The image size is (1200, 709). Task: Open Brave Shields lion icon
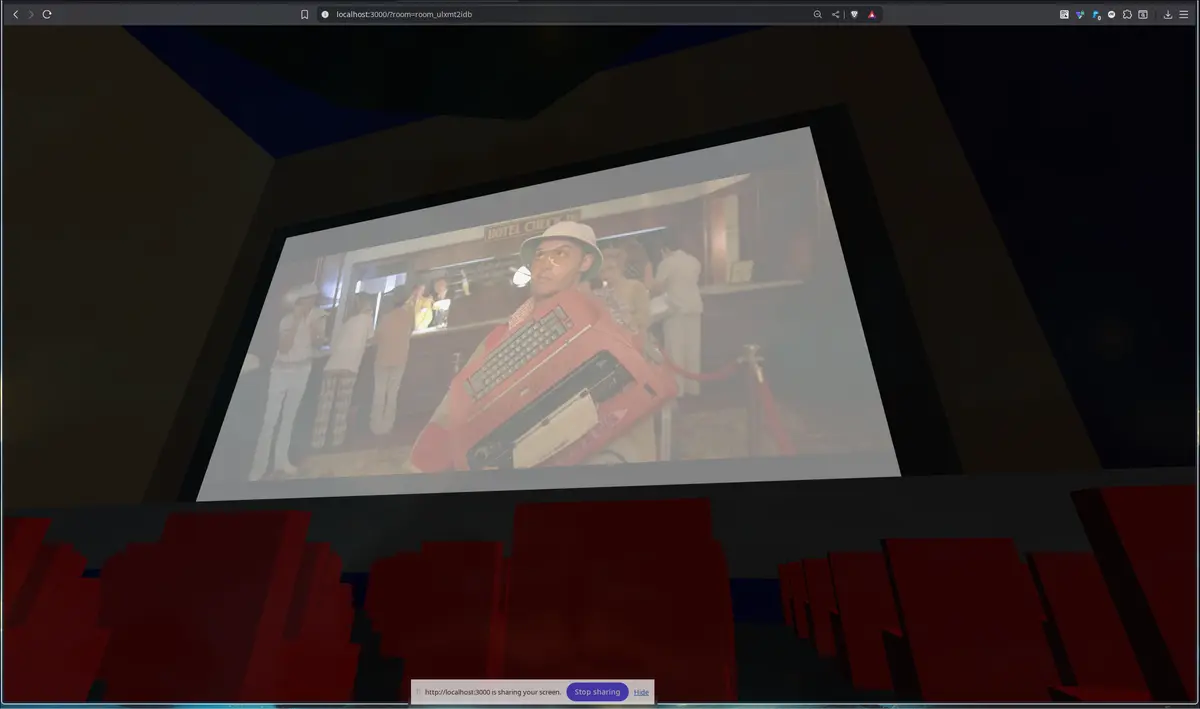click(854, 14)
